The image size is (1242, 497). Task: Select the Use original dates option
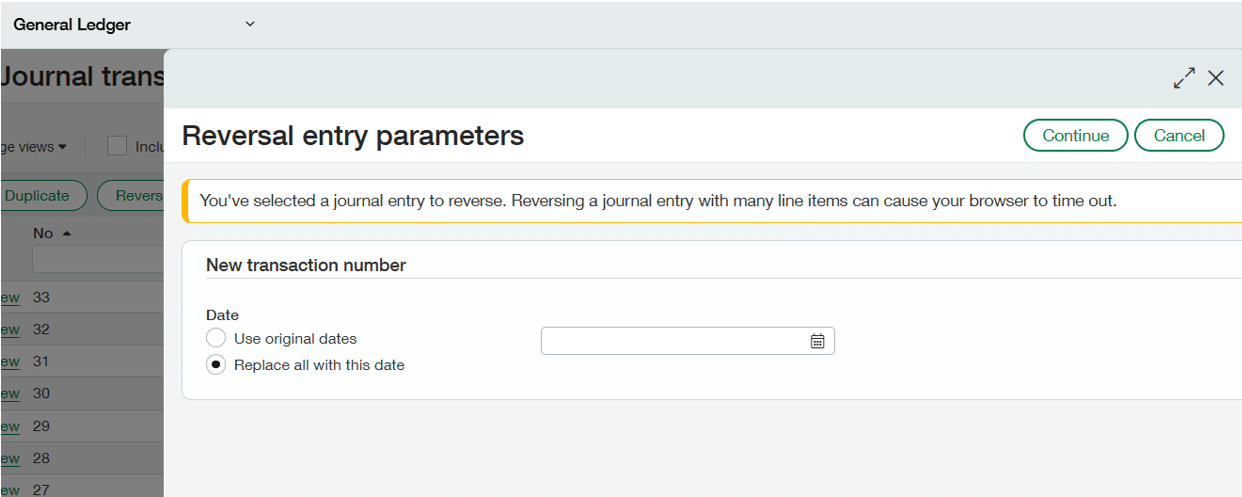[216, 339]
